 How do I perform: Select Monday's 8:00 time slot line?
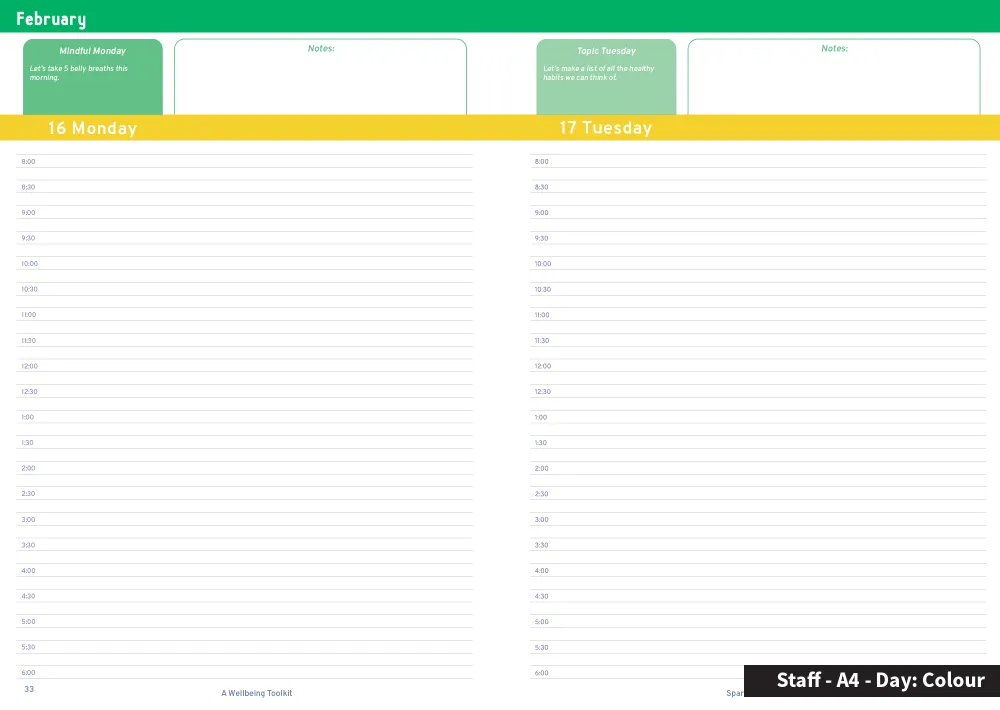click(x=245, y=162)
